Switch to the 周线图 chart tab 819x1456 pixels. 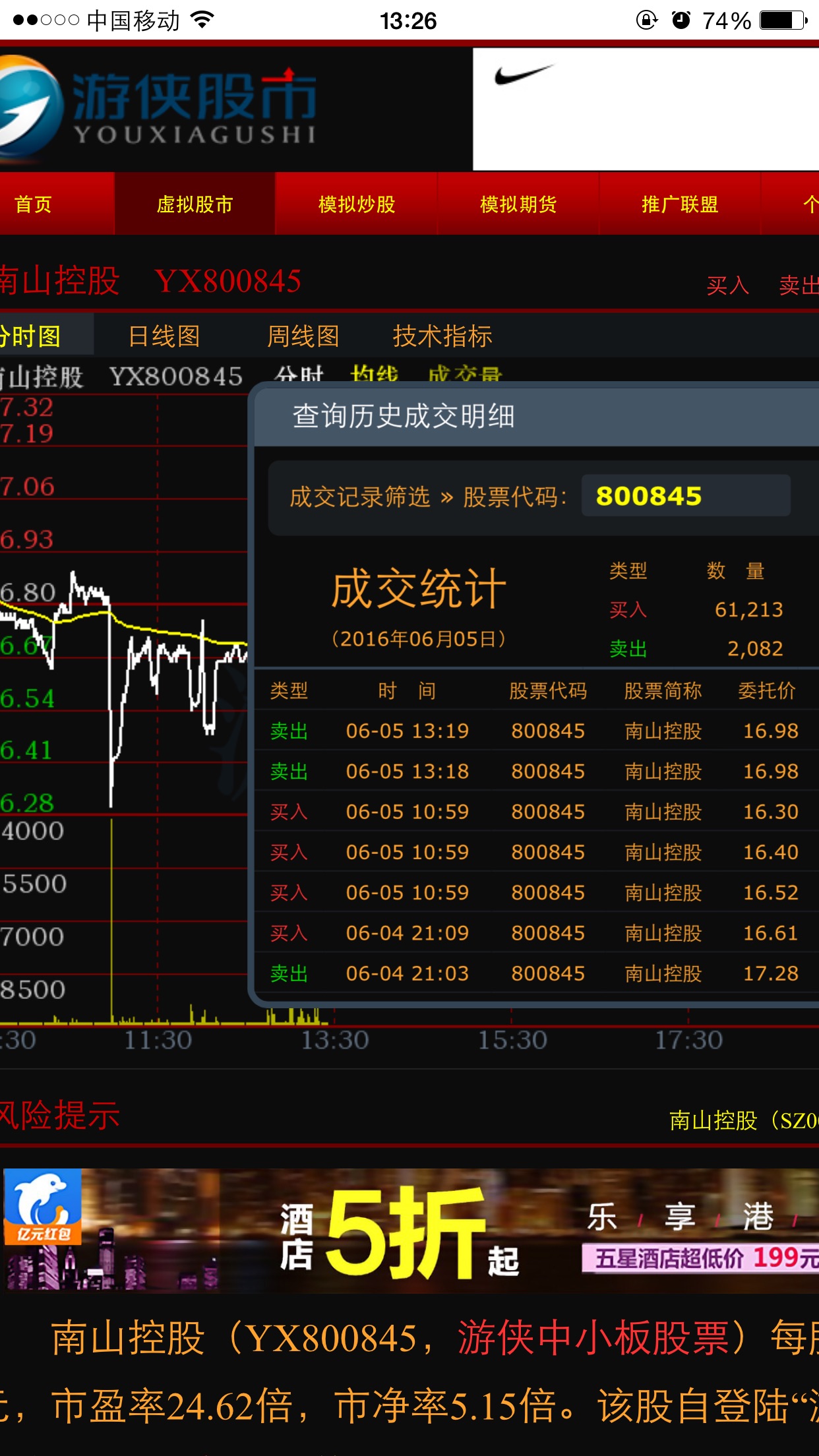tap(303, 336)
